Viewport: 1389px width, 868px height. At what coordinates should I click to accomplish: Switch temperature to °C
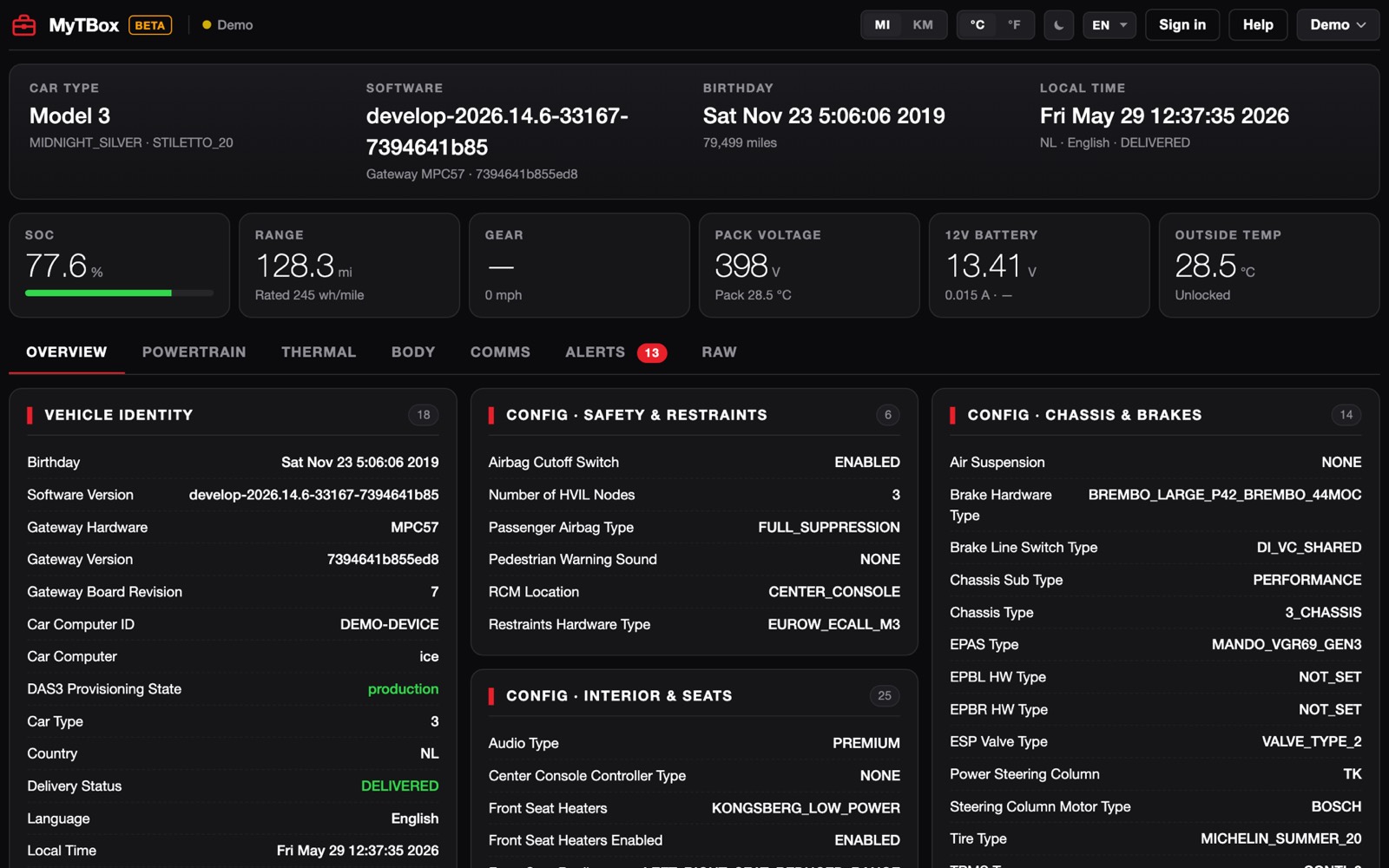[x=978, y=25]
